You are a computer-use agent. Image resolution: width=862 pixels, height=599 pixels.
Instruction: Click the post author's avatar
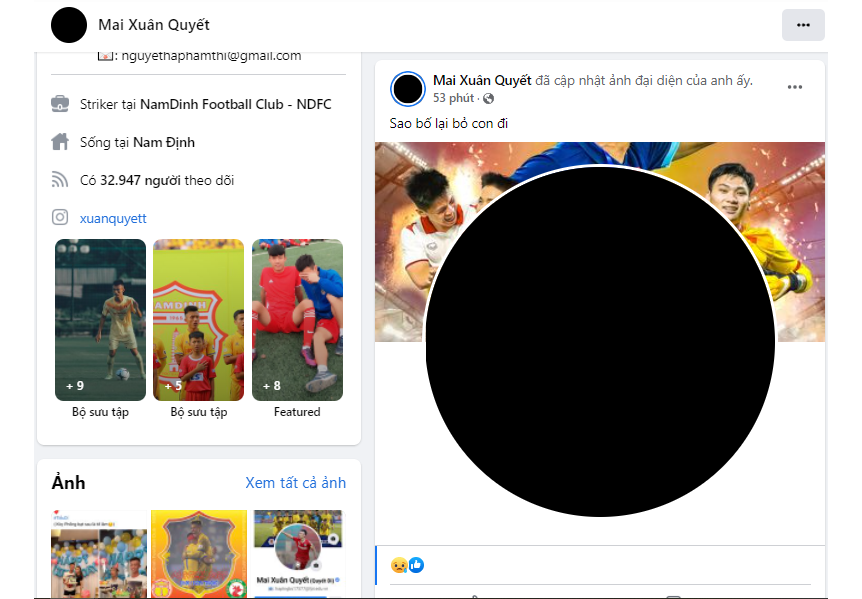408,88
